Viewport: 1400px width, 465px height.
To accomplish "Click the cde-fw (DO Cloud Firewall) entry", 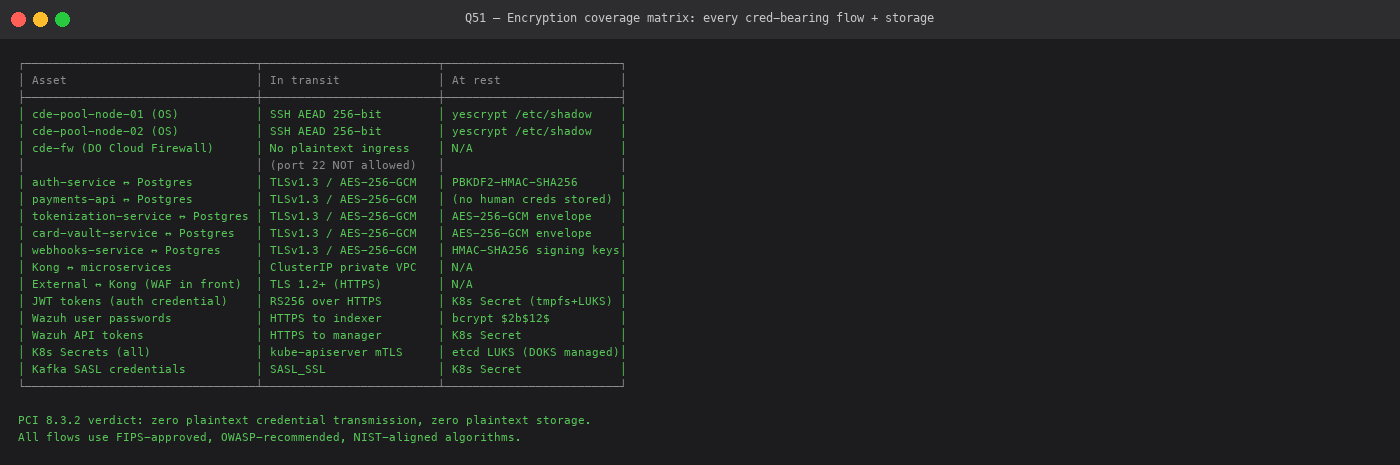I will (123, 148).
